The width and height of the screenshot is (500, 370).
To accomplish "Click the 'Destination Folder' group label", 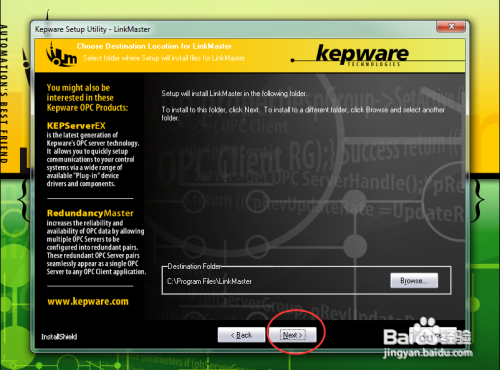I will 194,266.
